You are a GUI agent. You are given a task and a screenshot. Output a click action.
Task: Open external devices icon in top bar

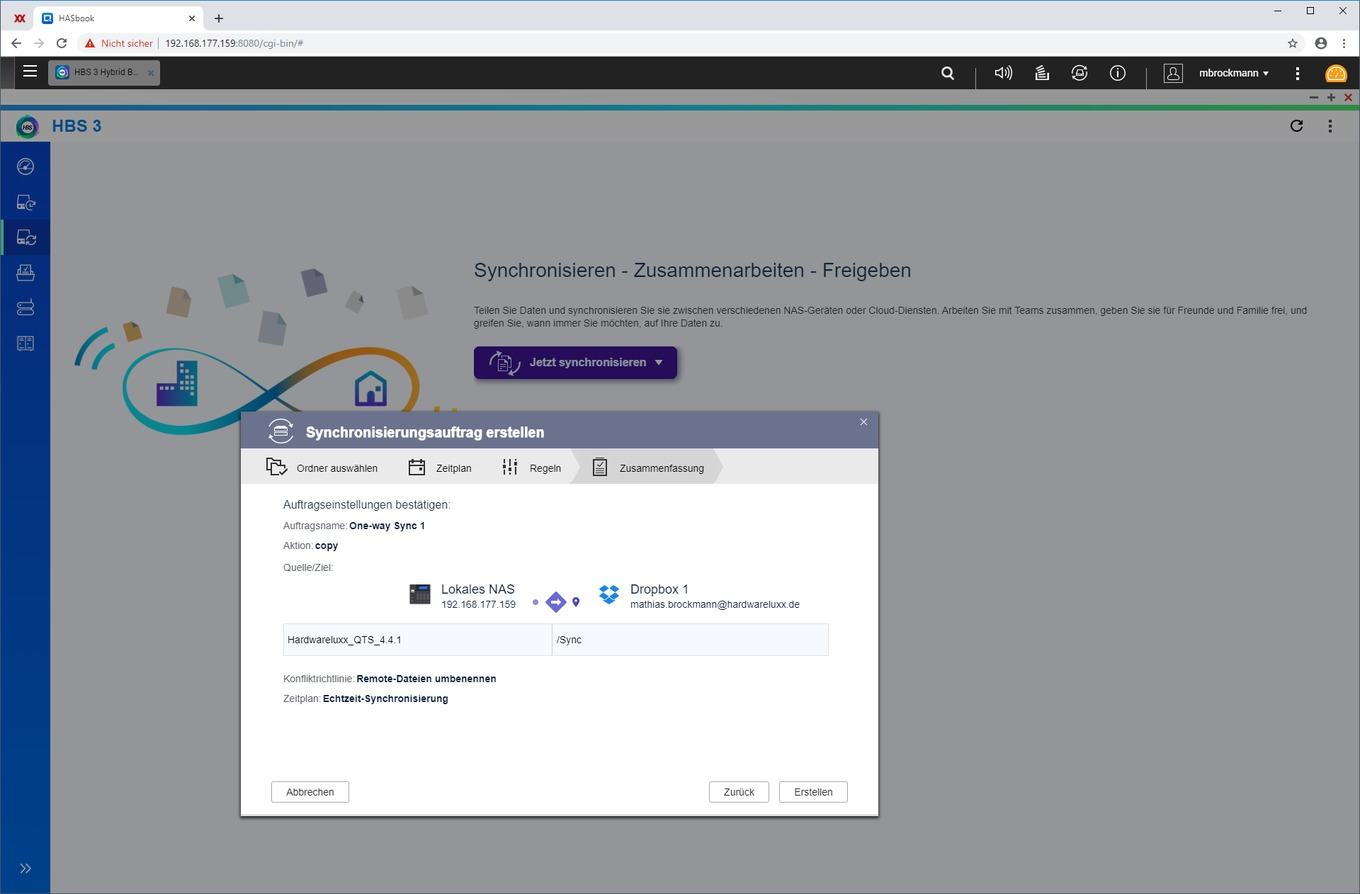pyautogui.click(x=1079, y=73)
